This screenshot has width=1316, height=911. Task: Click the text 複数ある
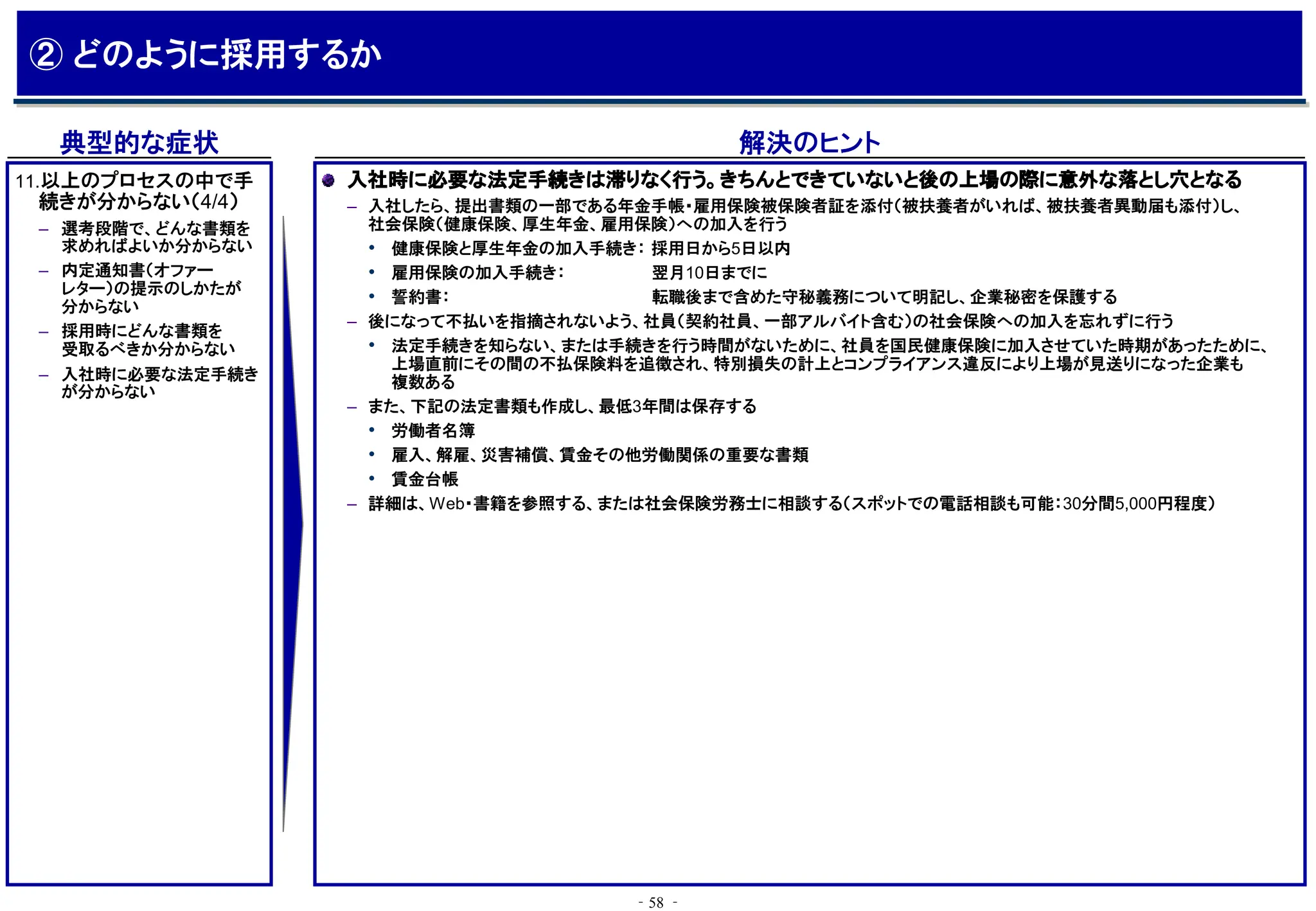[x=423, y=382]
